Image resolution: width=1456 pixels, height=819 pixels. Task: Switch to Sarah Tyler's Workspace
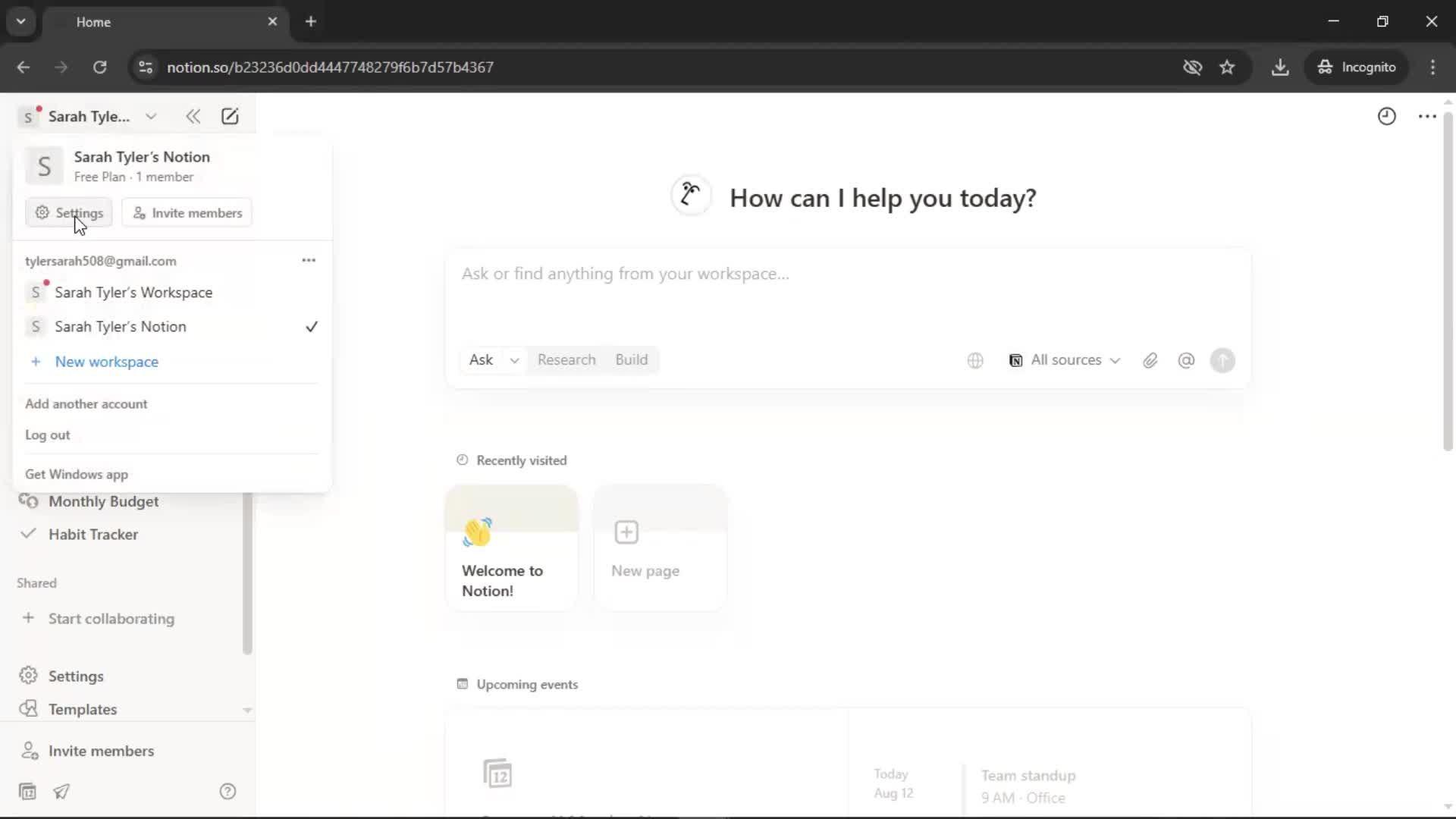pos(171,293)
